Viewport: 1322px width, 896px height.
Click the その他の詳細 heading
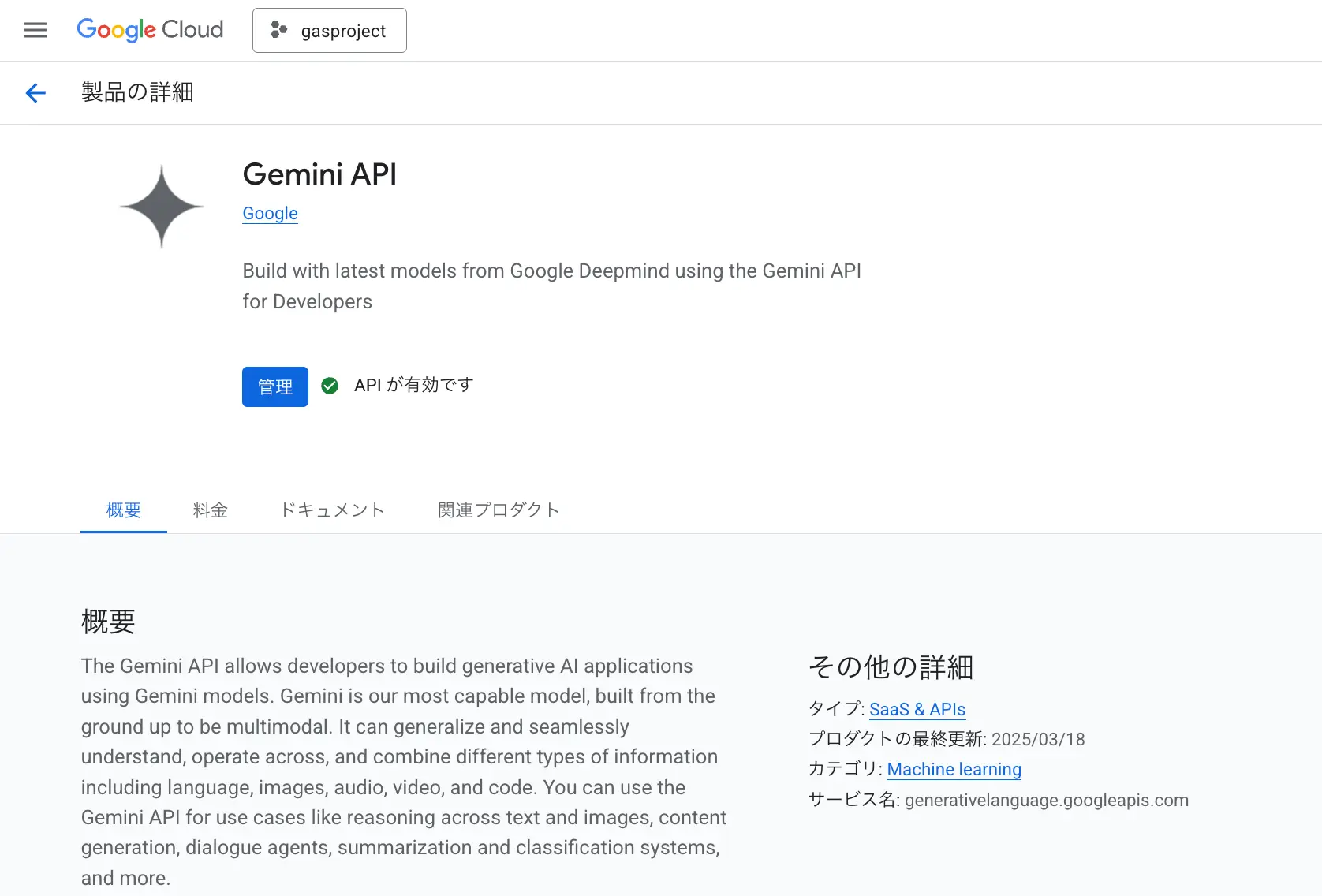point(891,667)
